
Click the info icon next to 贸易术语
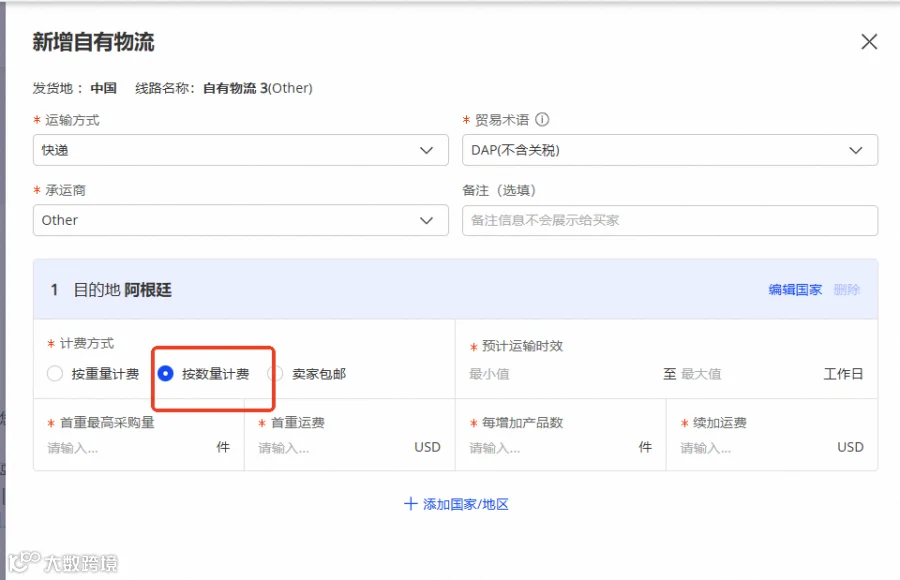542,119
